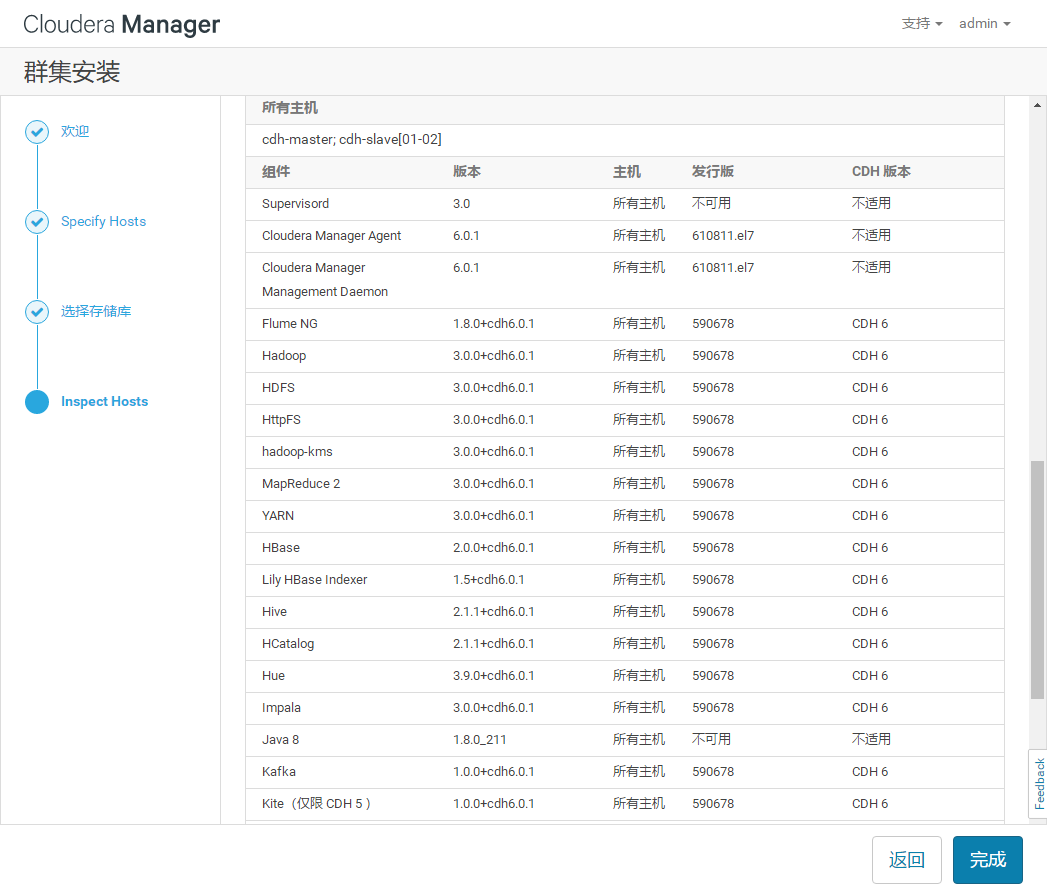Open the admin account dropdown

coord(983,23)
